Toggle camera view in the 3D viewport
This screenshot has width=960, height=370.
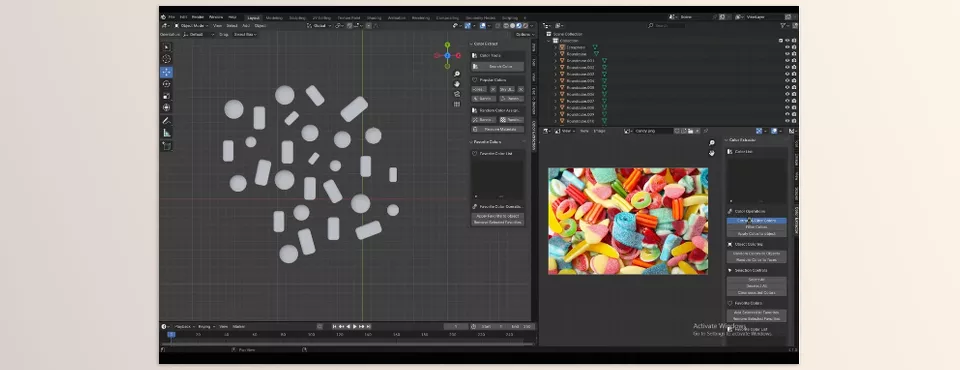tap(457, 94)
